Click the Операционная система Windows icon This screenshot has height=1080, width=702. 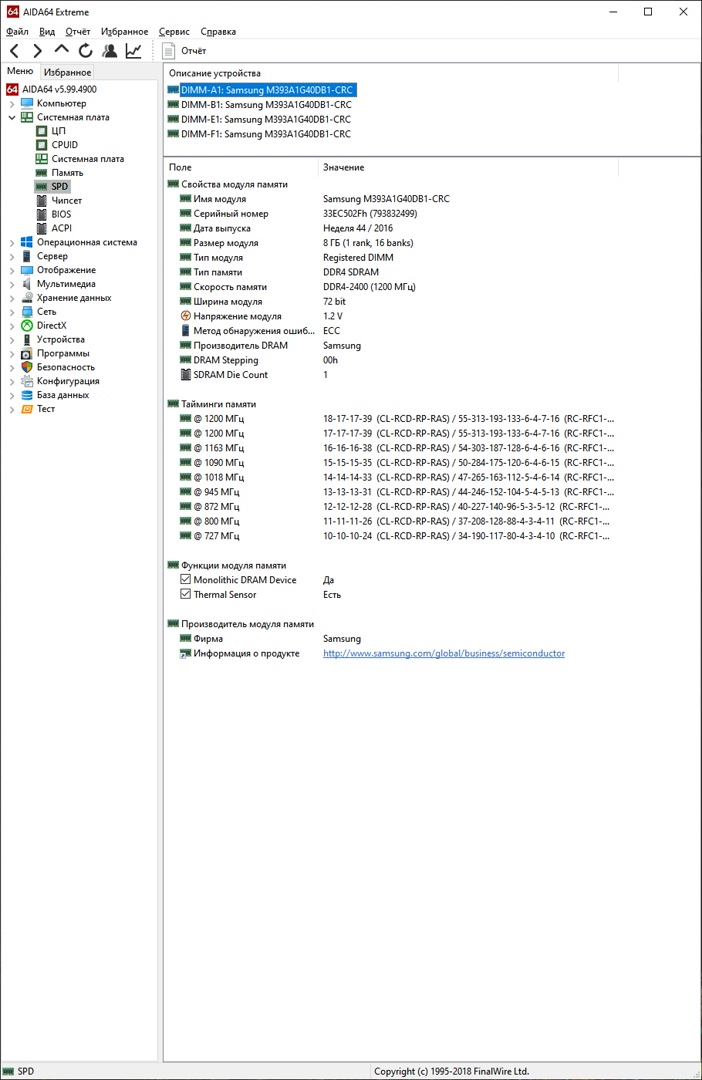tap(27, 242)
